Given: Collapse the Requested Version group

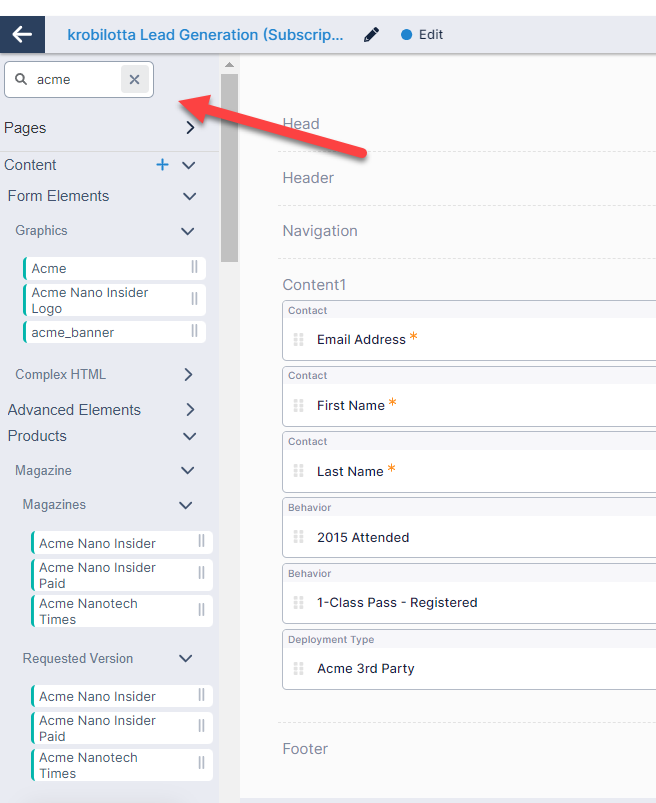Looking at the screenshot, I should pos(186,659).
